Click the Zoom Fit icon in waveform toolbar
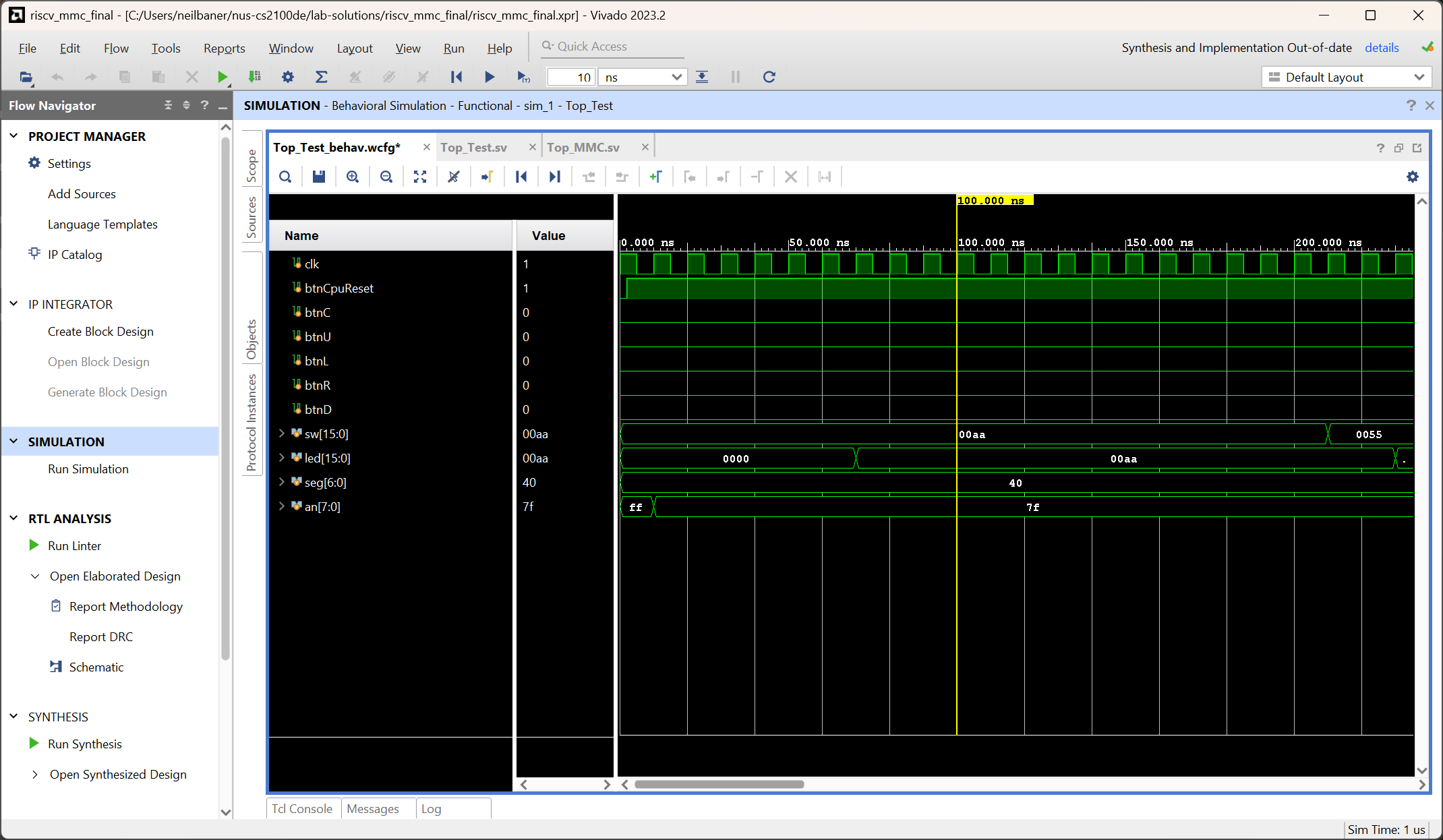The width and height of the screenshot is (1443, 840). click(420, 177)
